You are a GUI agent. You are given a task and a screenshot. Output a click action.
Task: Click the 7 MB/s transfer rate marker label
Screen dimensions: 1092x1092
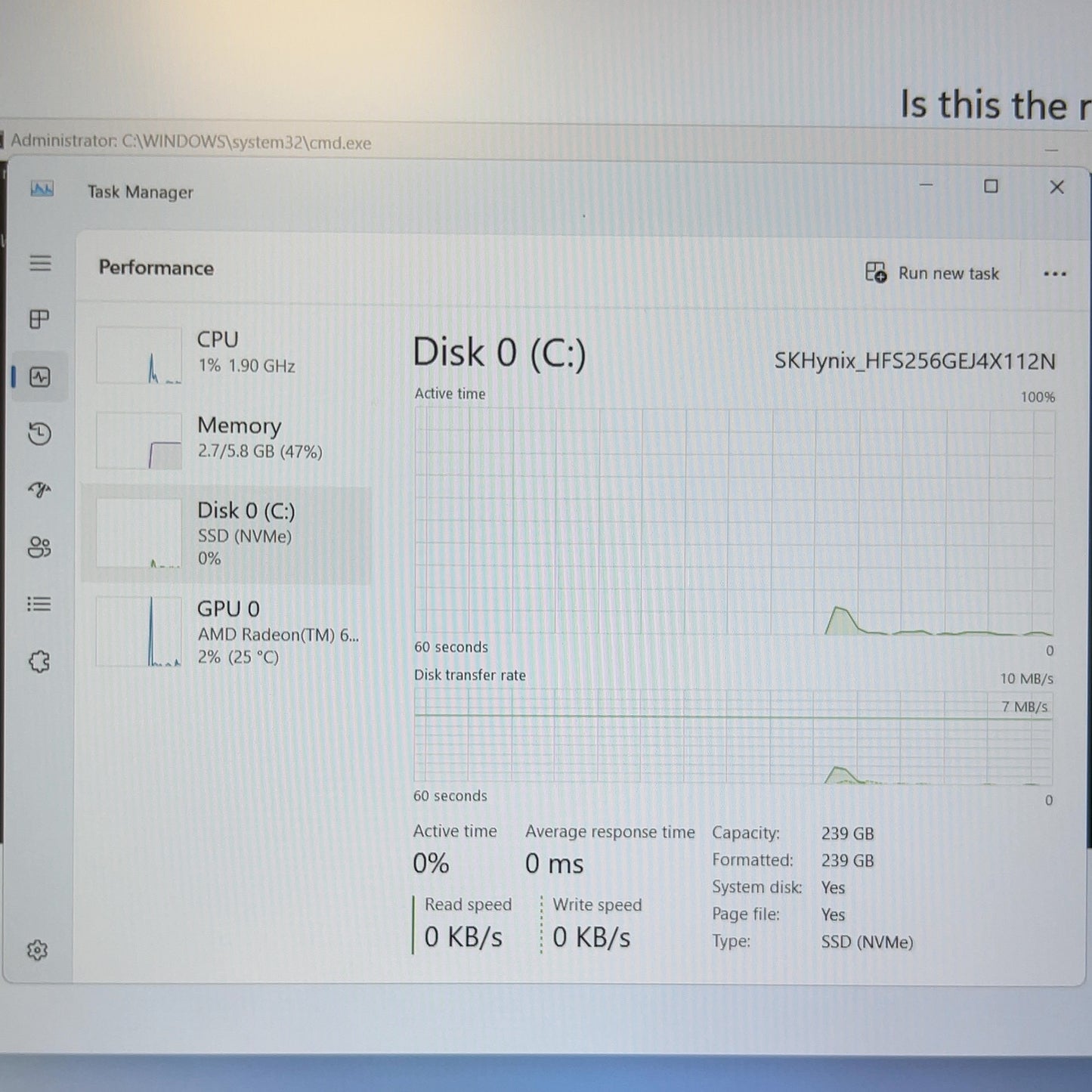[1025, 707]
